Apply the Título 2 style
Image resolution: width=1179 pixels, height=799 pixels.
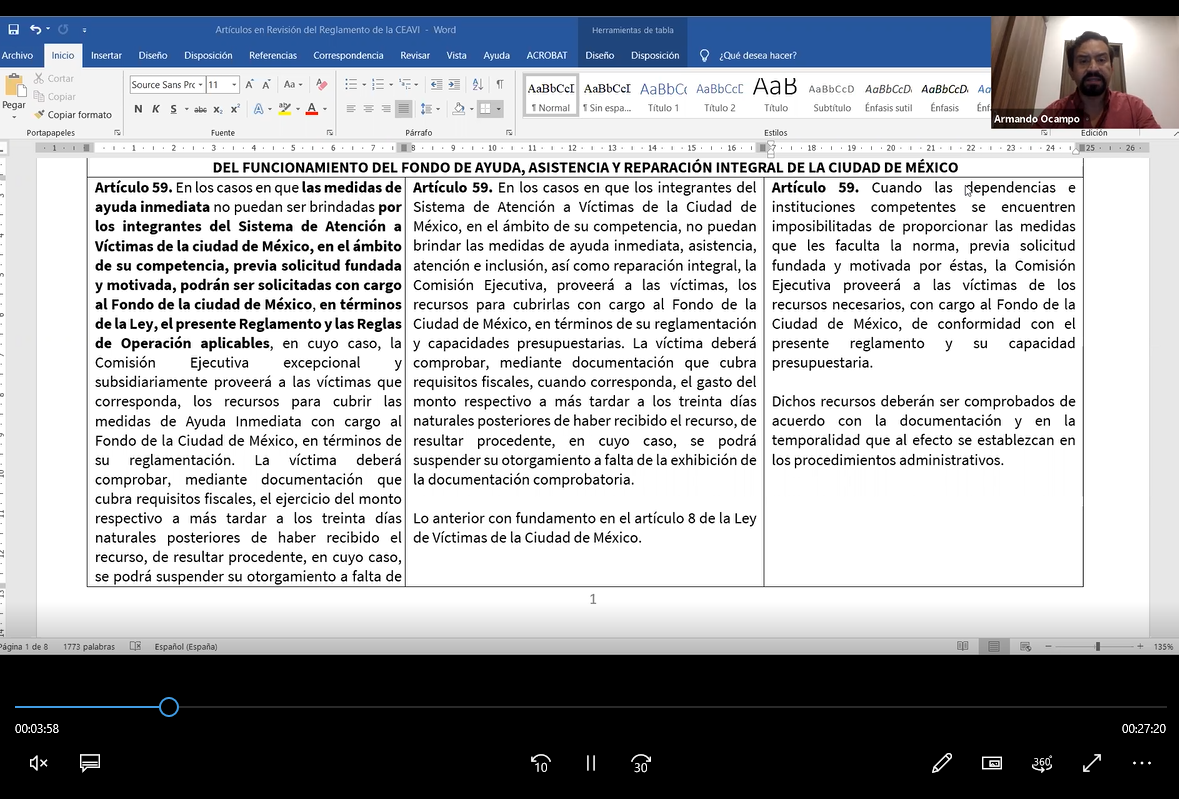click(720, 96)
